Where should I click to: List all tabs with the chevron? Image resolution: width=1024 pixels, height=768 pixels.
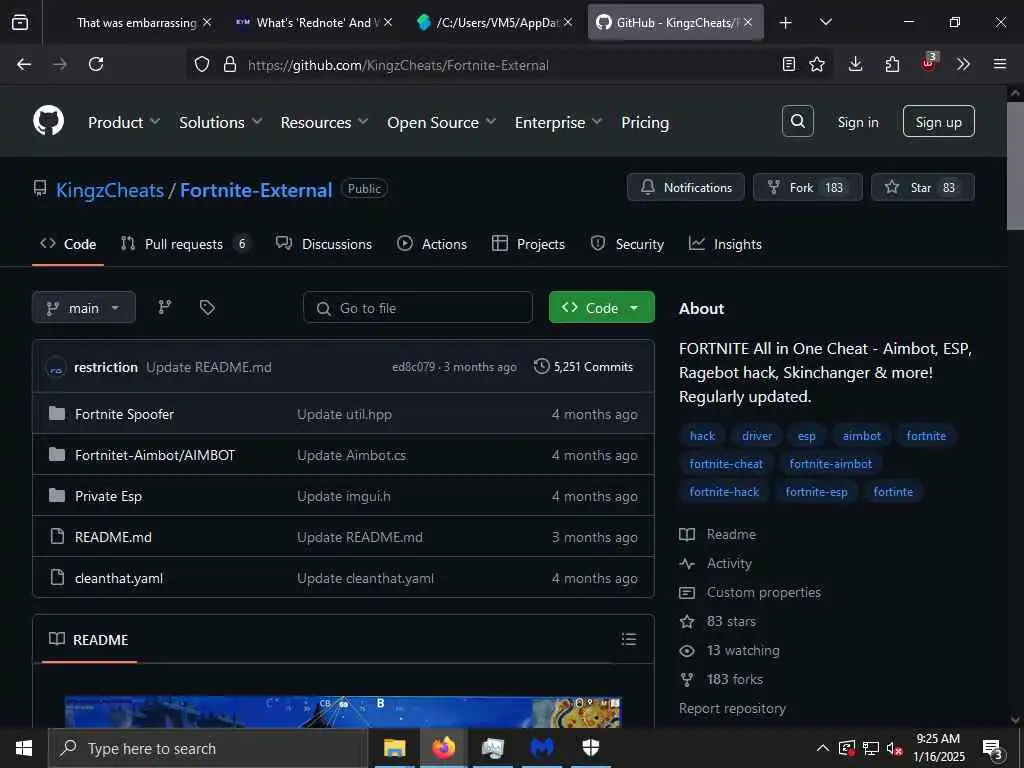825,22
